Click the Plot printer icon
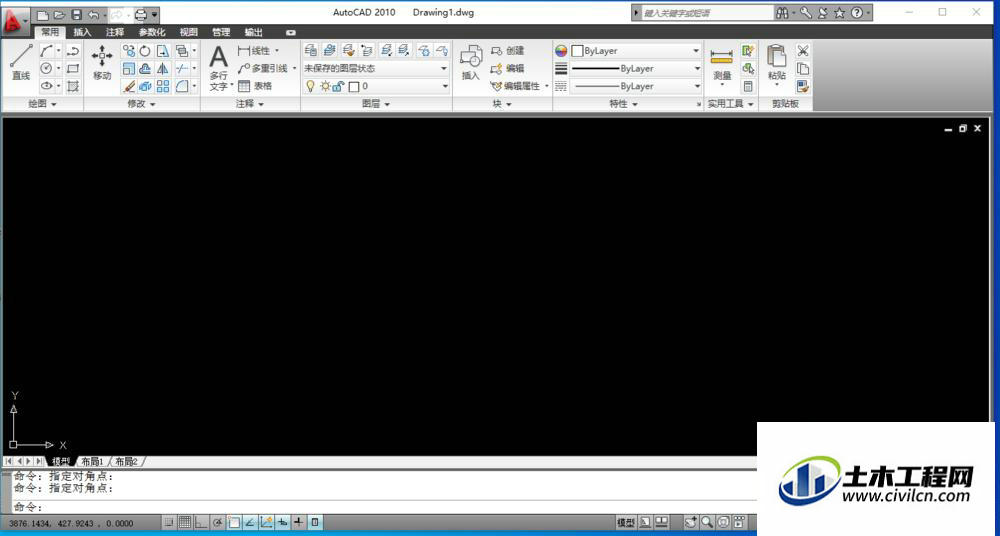Image resolution: width=1000 pixels, height=536 pixels. click(141, 15)
